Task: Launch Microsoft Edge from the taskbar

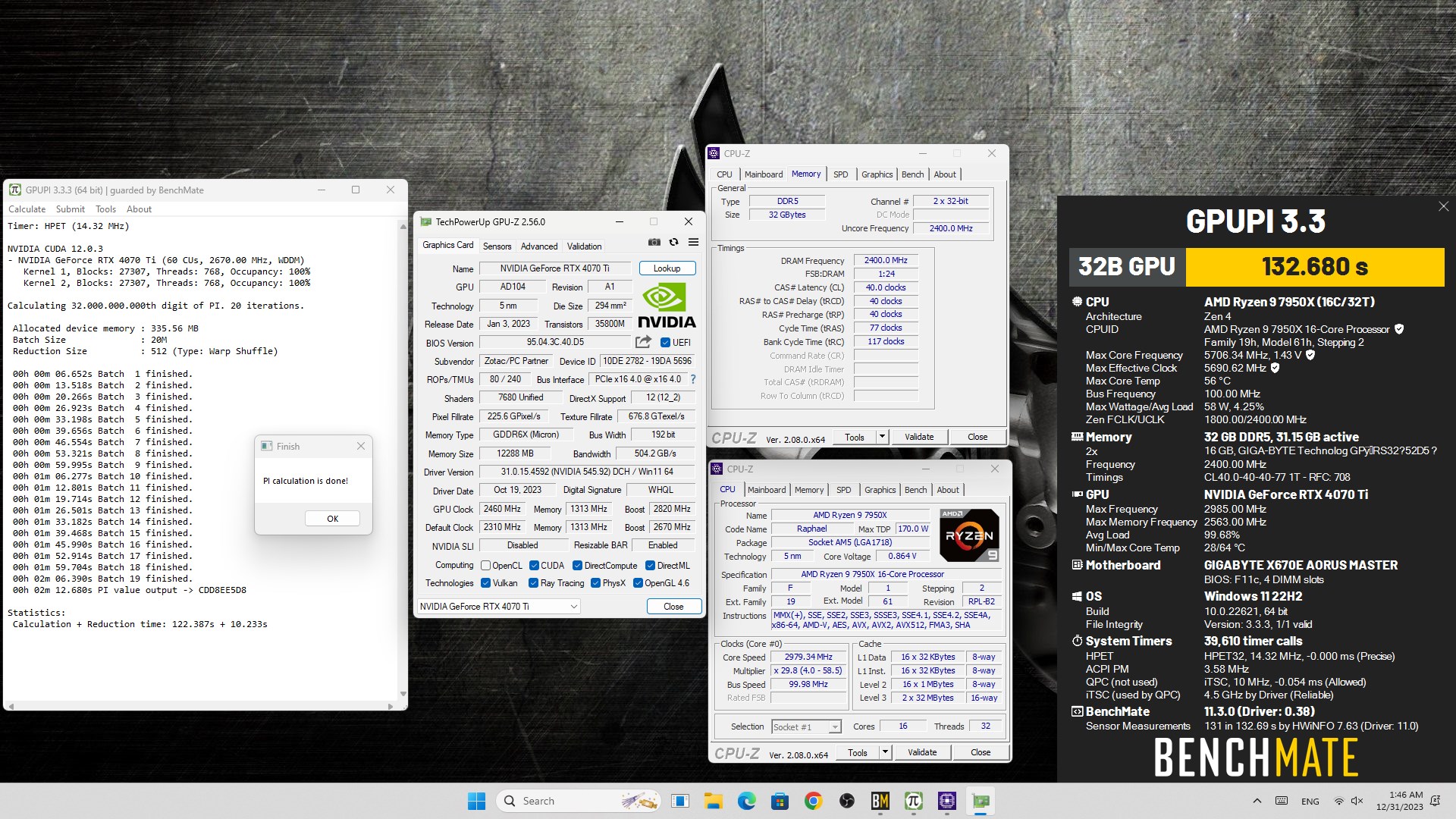Action: (746, 801)
